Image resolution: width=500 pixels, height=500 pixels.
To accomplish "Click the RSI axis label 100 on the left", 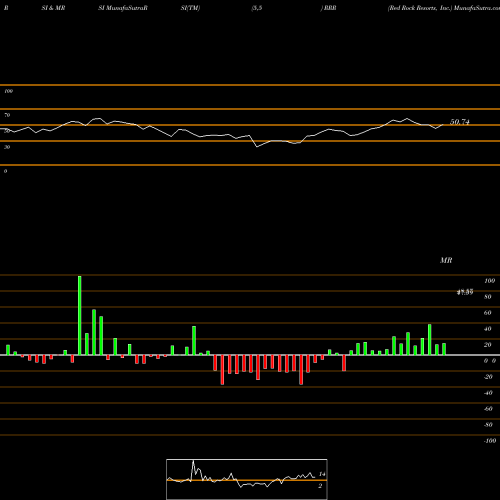I will click(8, 91).
